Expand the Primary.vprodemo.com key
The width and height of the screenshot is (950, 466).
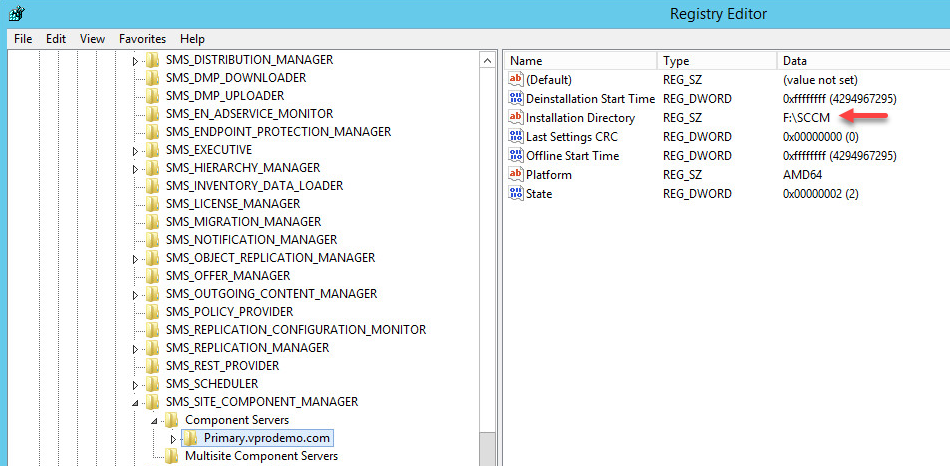[174, 439]
